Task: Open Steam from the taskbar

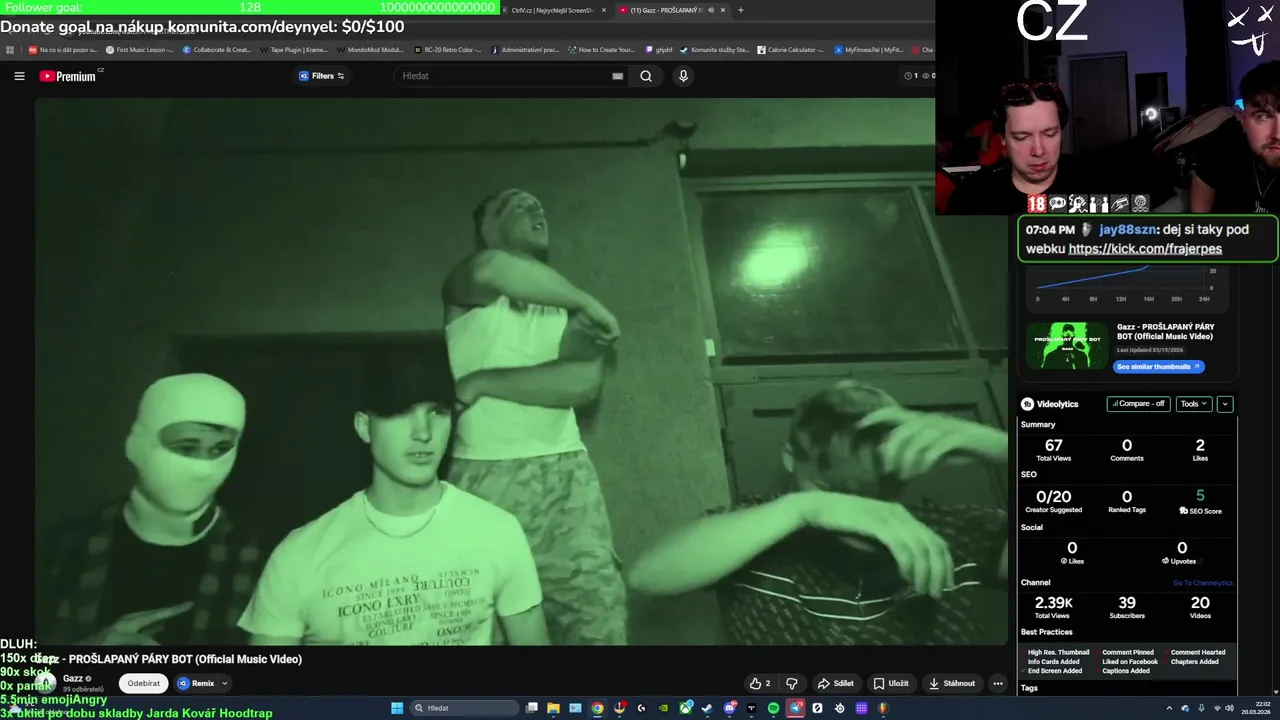Action: [707, 708]
